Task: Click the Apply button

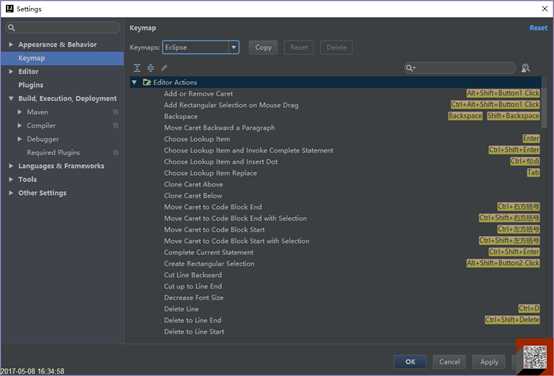Action: click(489, 362)
